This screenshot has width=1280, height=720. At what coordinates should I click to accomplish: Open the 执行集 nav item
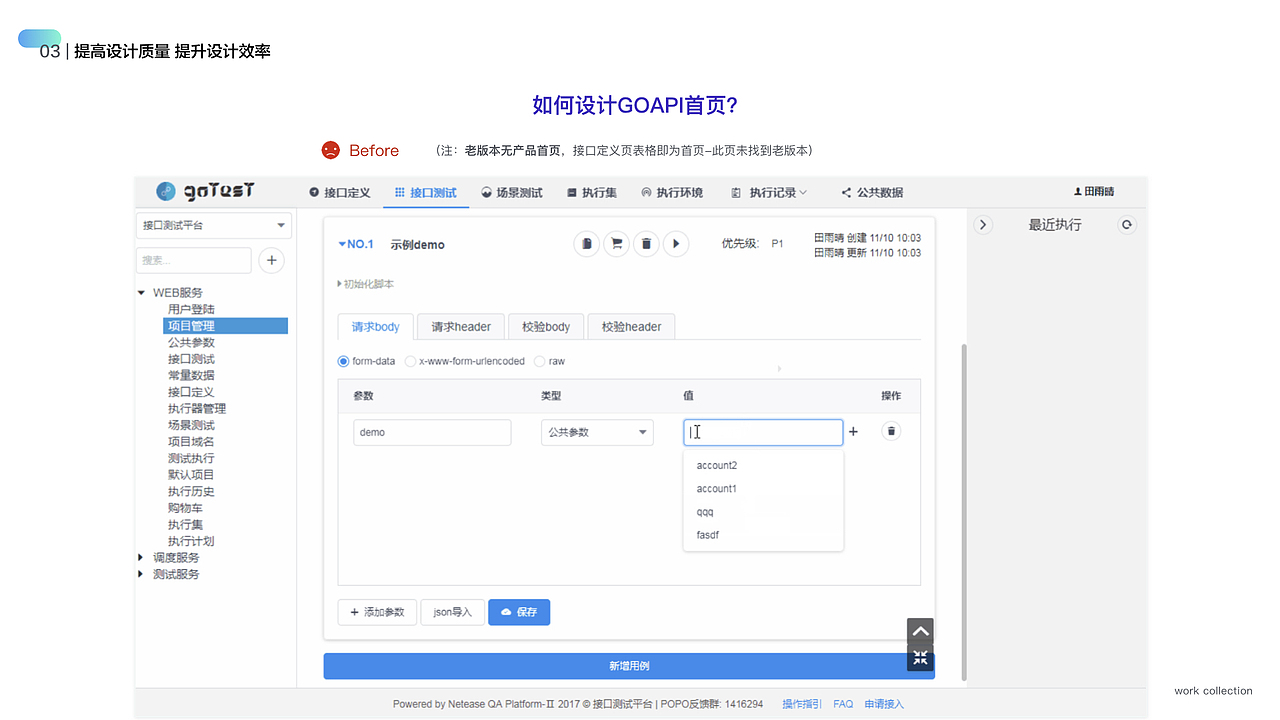pos(592,192)
